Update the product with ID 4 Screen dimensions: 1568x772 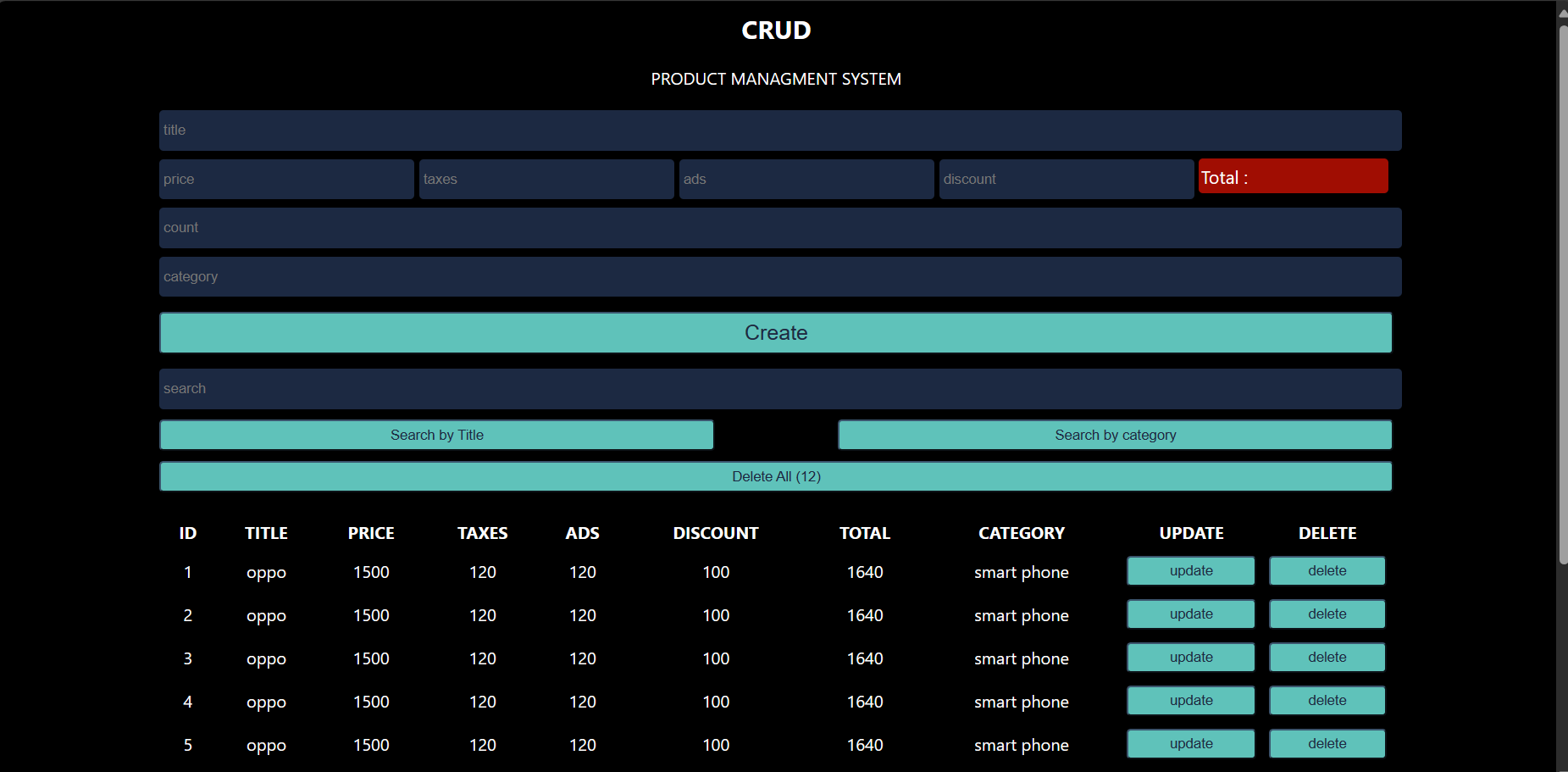pos(1191,701)
